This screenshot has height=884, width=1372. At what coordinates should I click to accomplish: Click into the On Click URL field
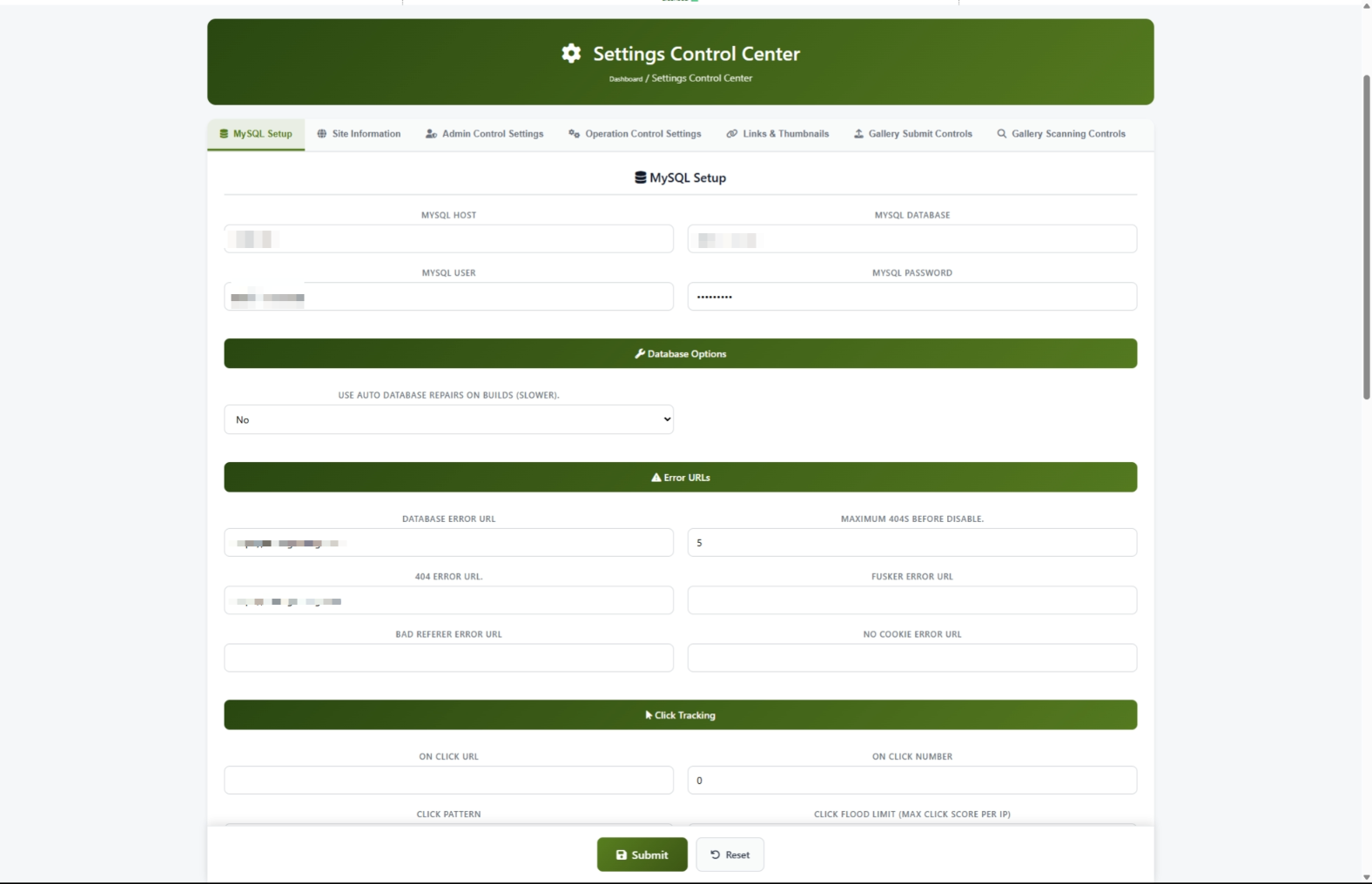(448, 780)
